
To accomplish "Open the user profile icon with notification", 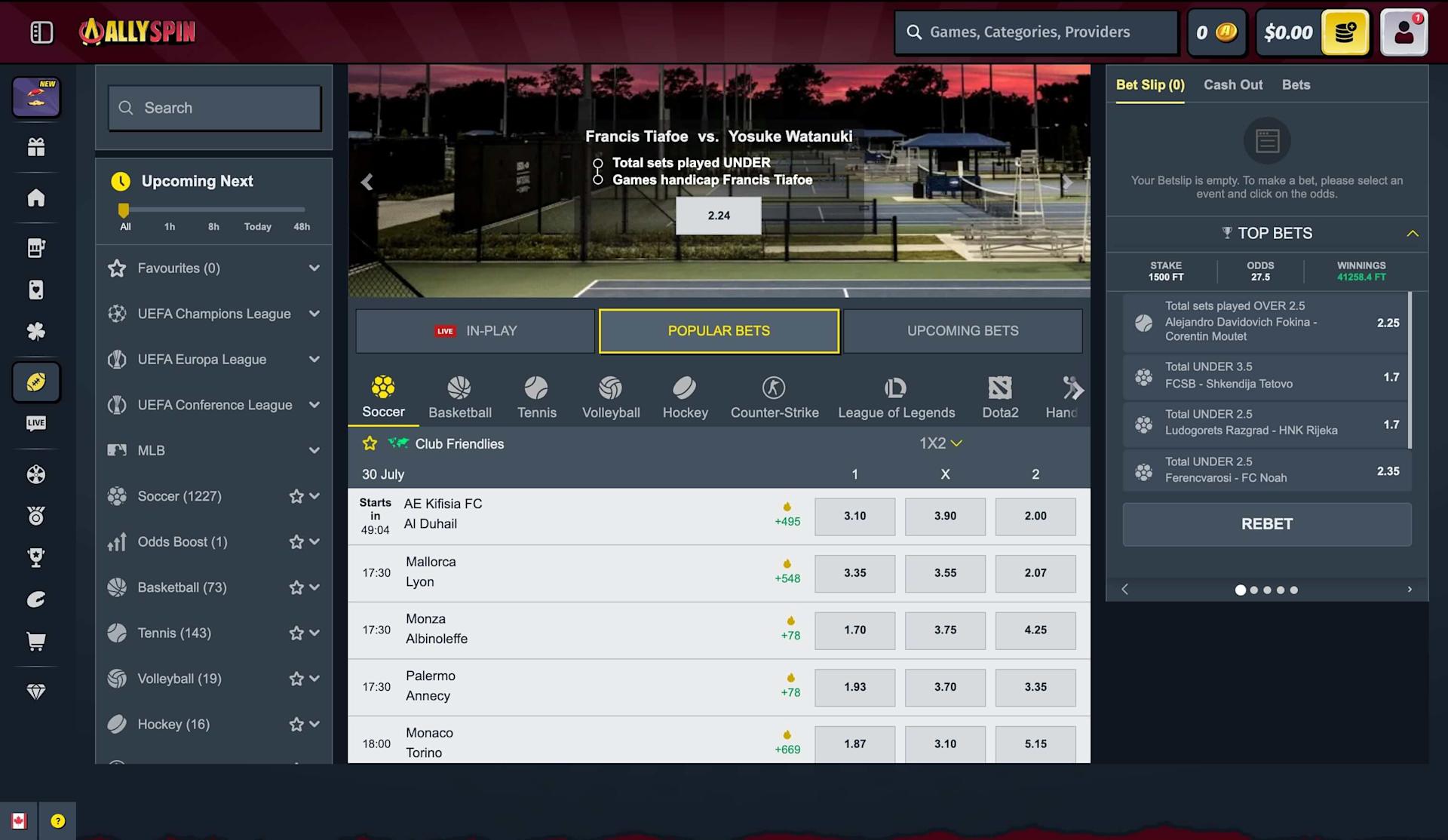I will tap(1404, 32).
